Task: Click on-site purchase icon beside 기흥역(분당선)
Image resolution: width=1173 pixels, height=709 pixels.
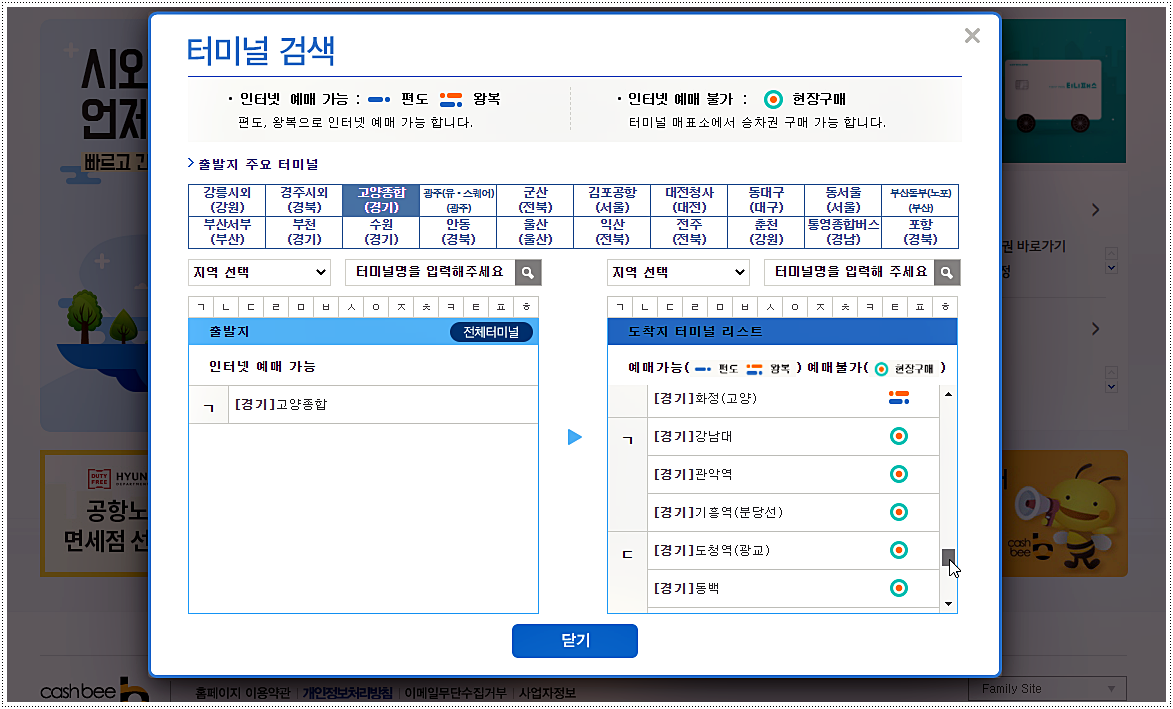Action: (898, 512)
